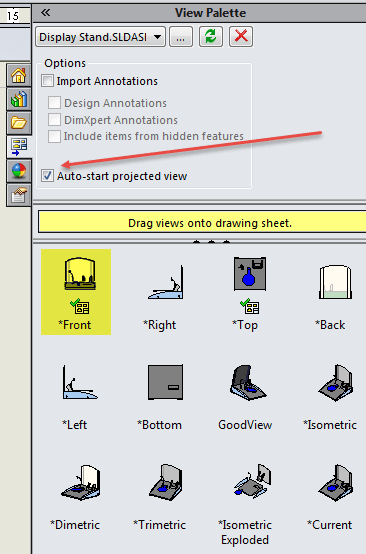The image size is (366, 554).
Task: Open the Custom Properties tab icon
Action: 19,195
